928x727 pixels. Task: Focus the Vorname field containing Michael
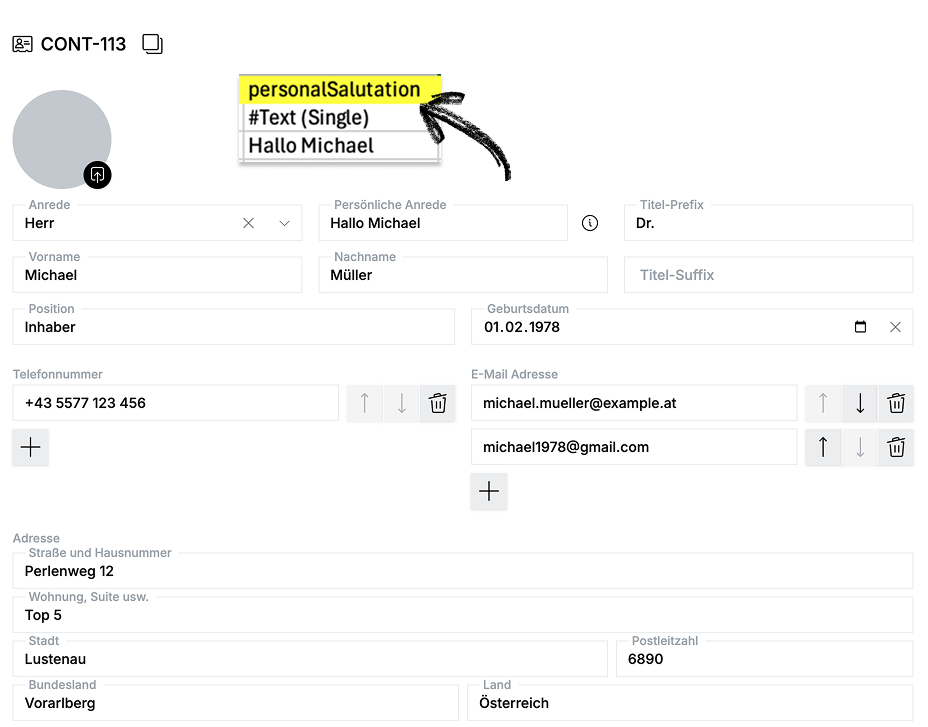click(x=157, y=275)
